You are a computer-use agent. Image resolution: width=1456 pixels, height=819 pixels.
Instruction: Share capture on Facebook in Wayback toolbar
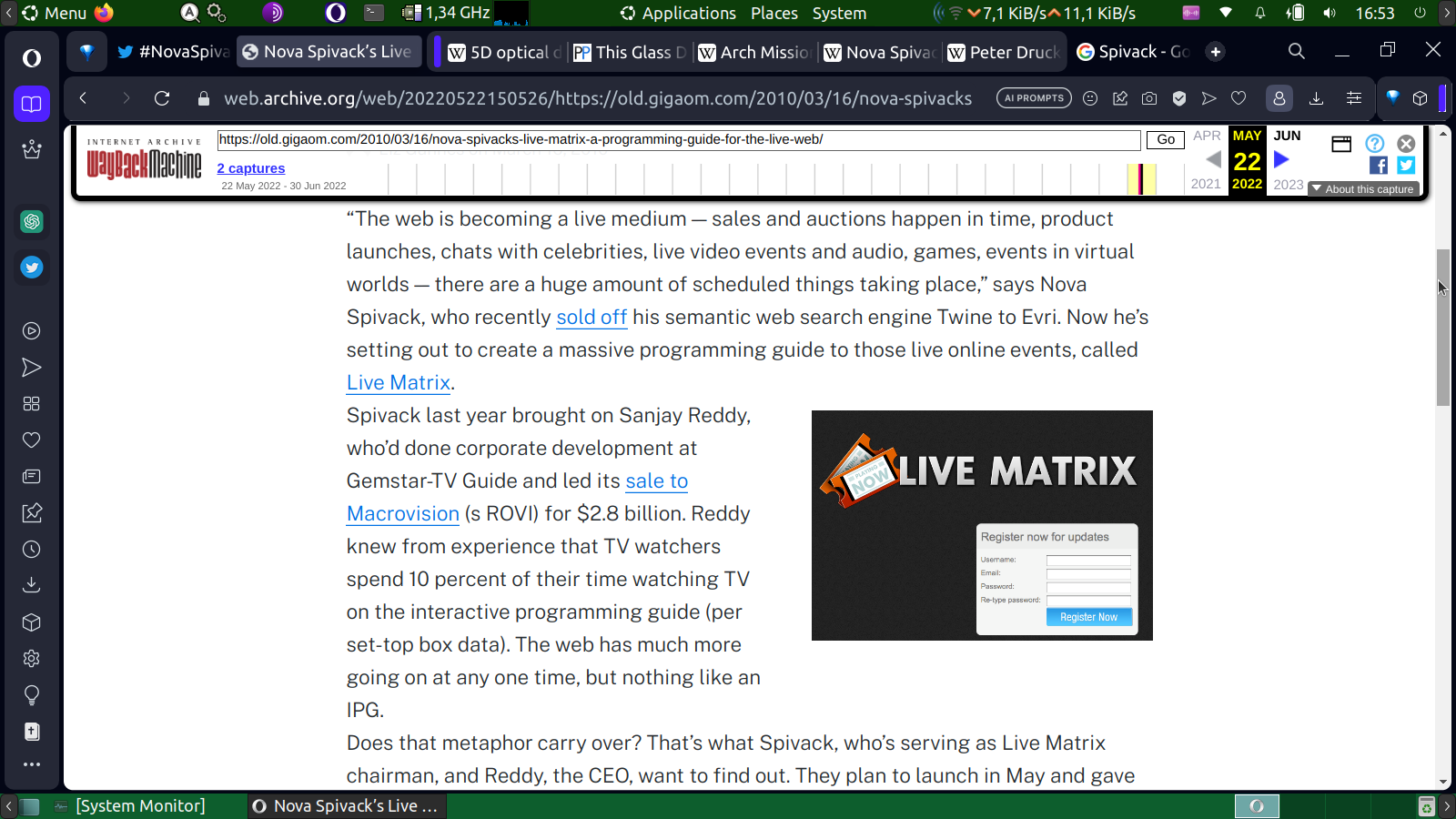[1379, 165]
